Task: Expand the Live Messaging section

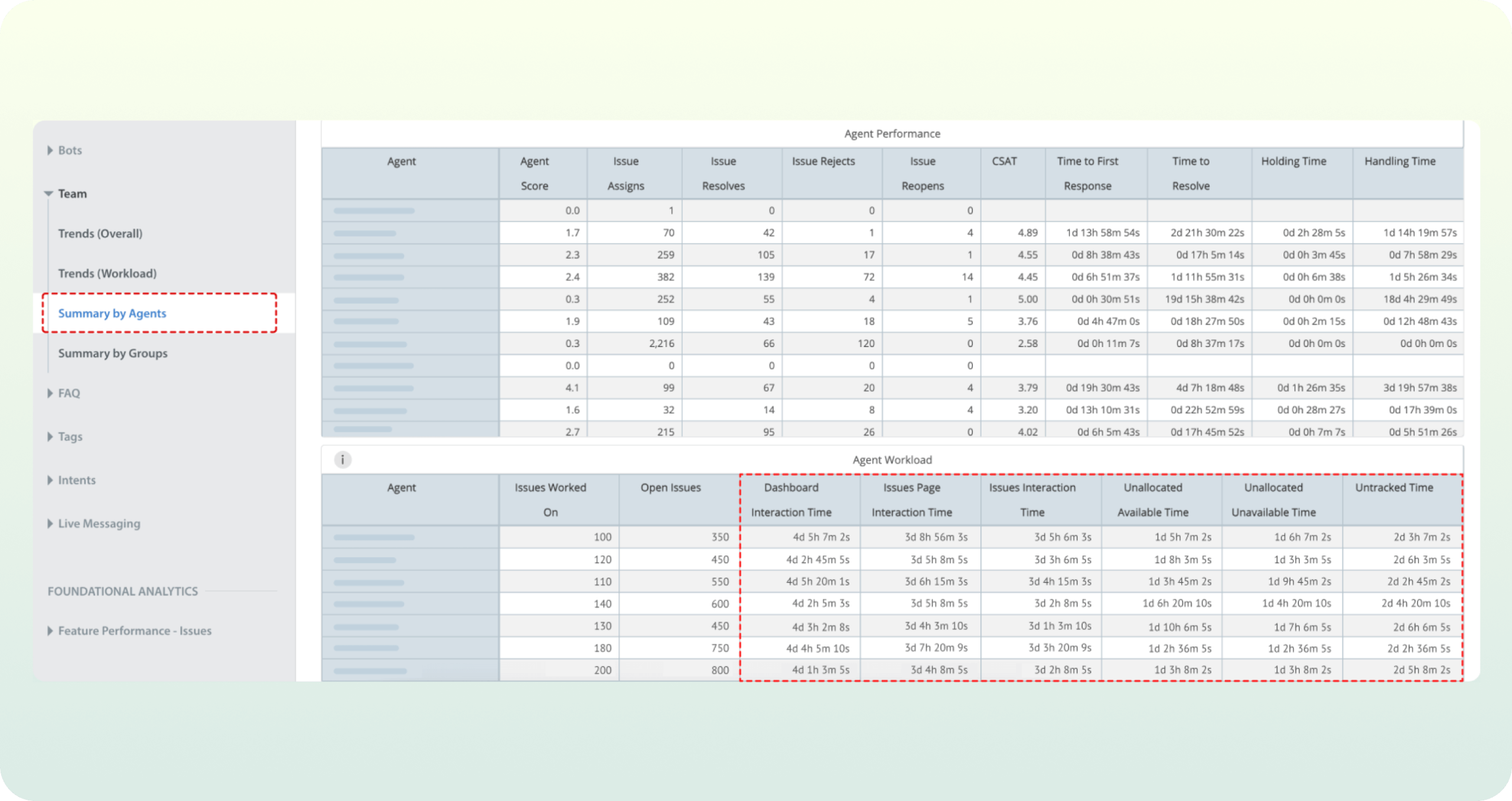Action: pos(98,524)
